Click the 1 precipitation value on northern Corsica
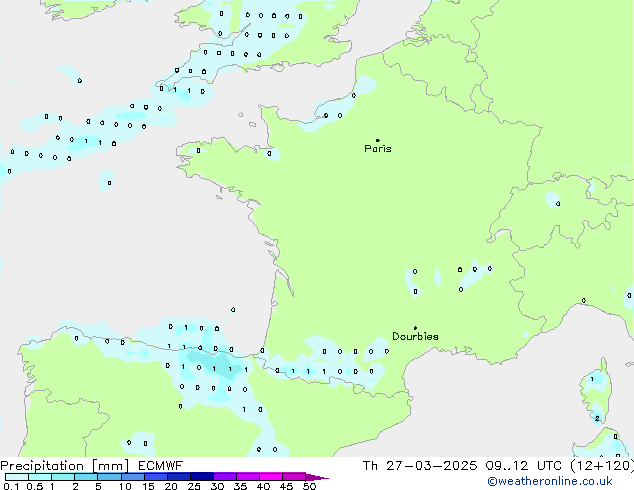 (x=592, y=379)
